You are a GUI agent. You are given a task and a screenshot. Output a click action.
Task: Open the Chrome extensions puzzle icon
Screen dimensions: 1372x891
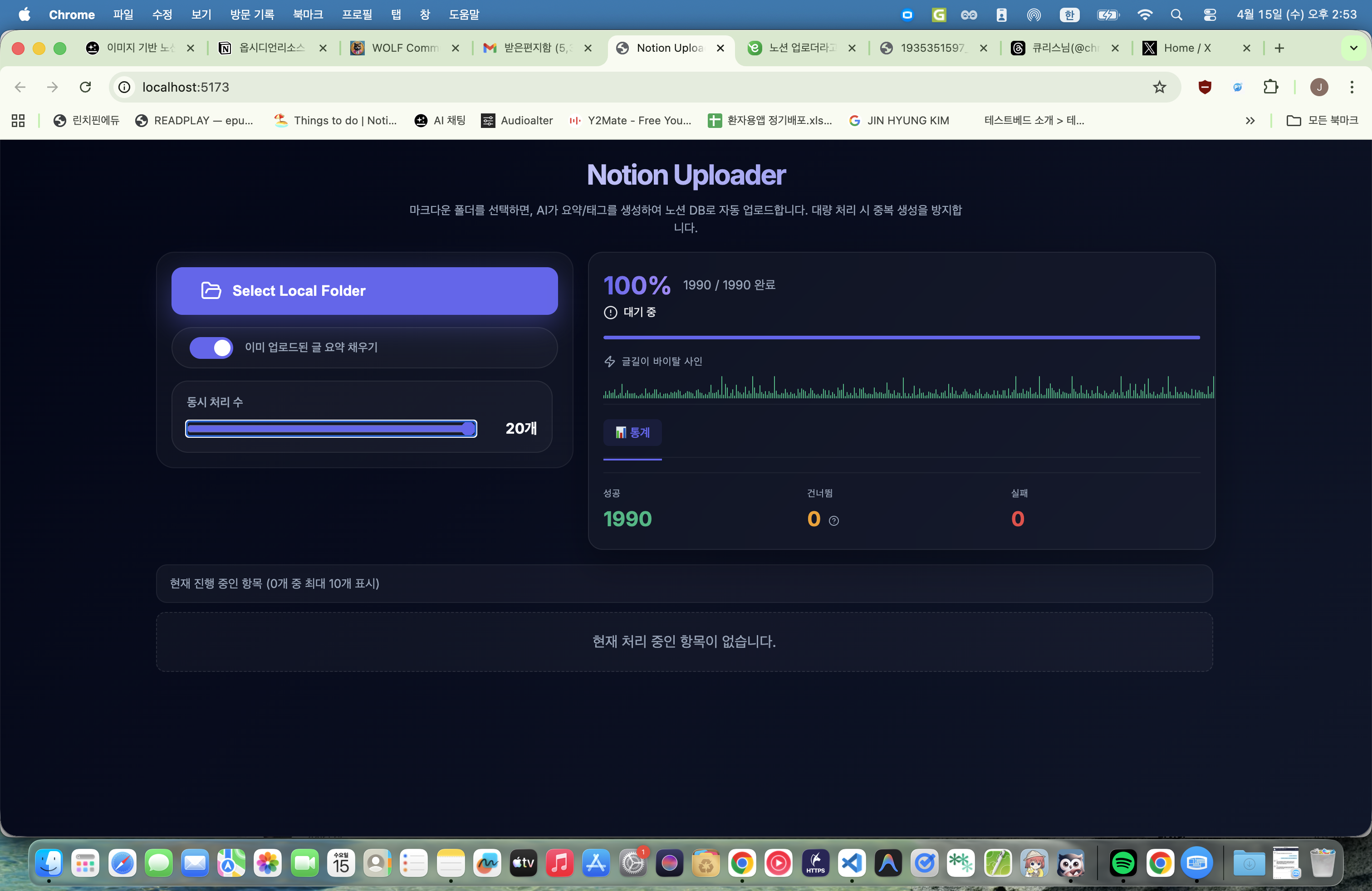[1270, 87]
